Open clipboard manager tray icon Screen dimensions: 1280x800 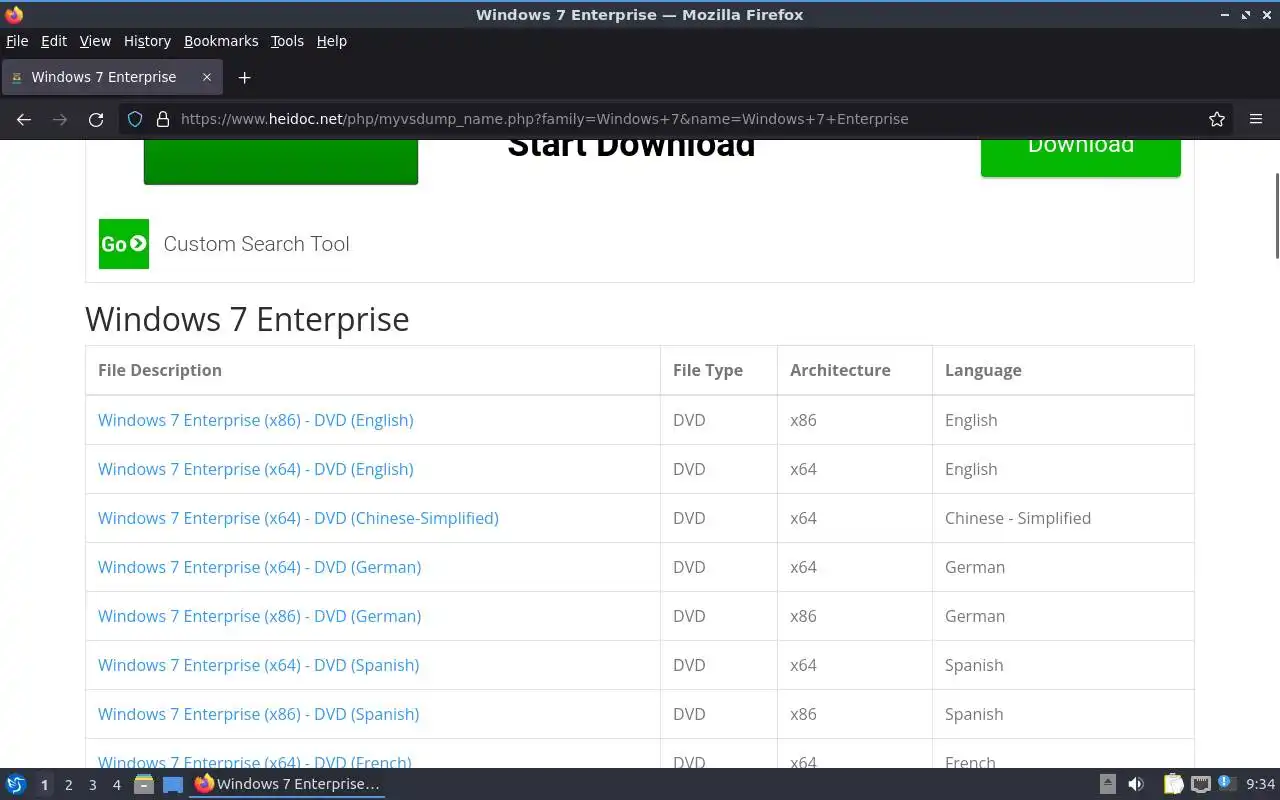point(1173,784)
